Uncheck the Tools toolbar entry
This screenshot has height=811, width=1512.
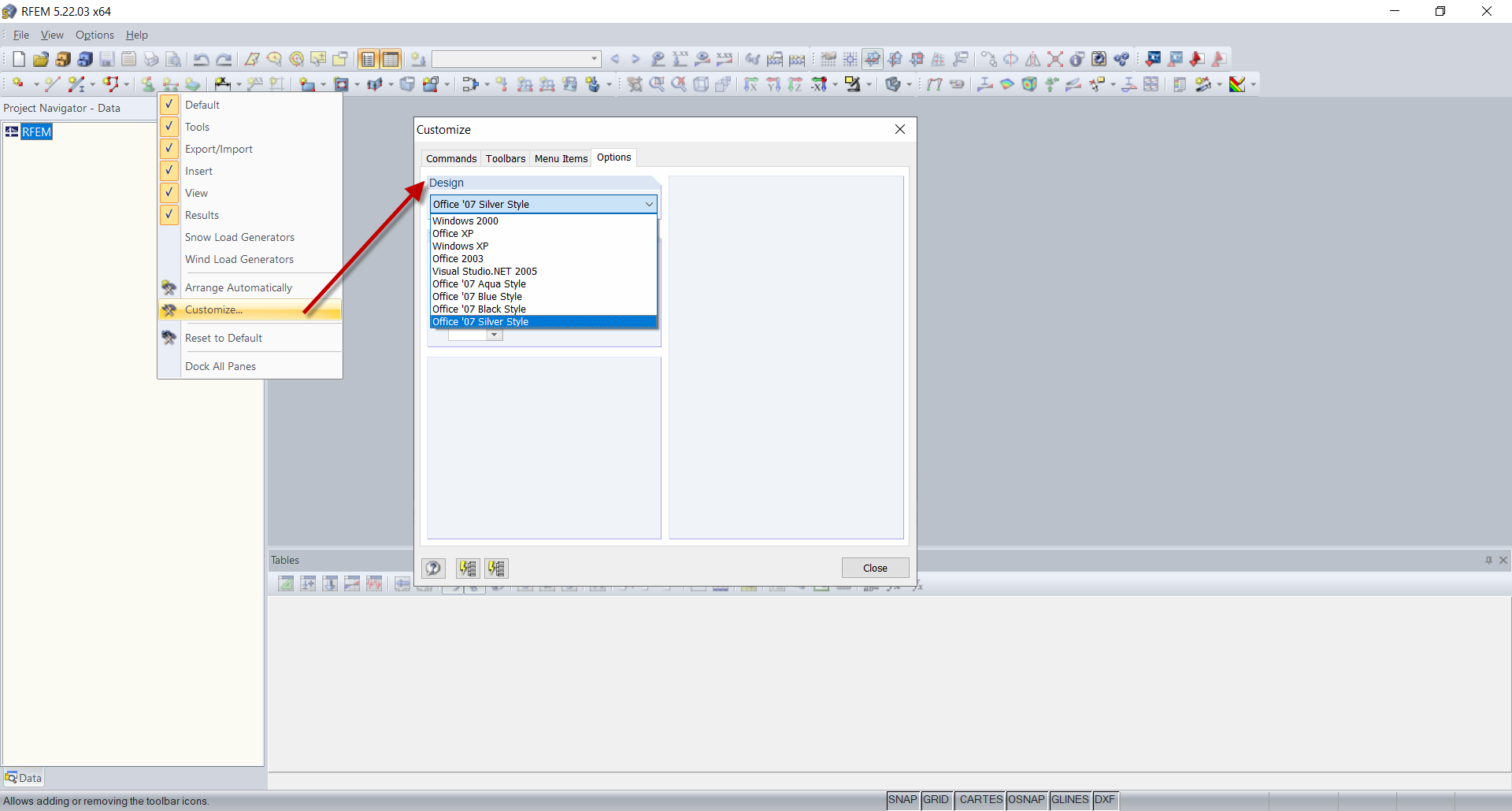pyautogui.click(x=169, y=126)
